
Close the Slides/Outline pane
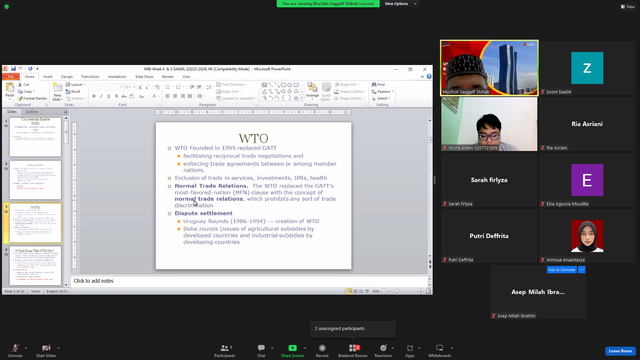[66, 112]
